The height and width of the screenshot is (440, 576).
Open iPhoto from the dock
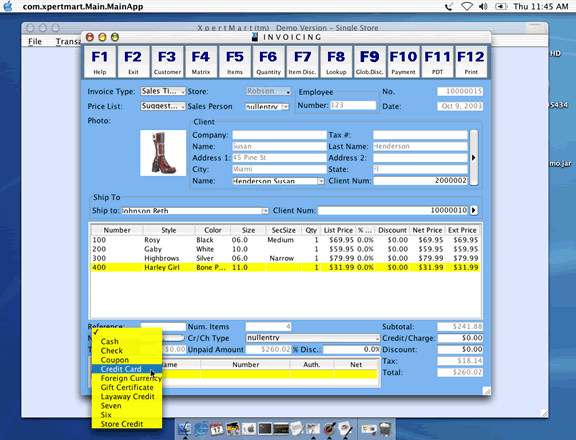click(x=233, y=428)
